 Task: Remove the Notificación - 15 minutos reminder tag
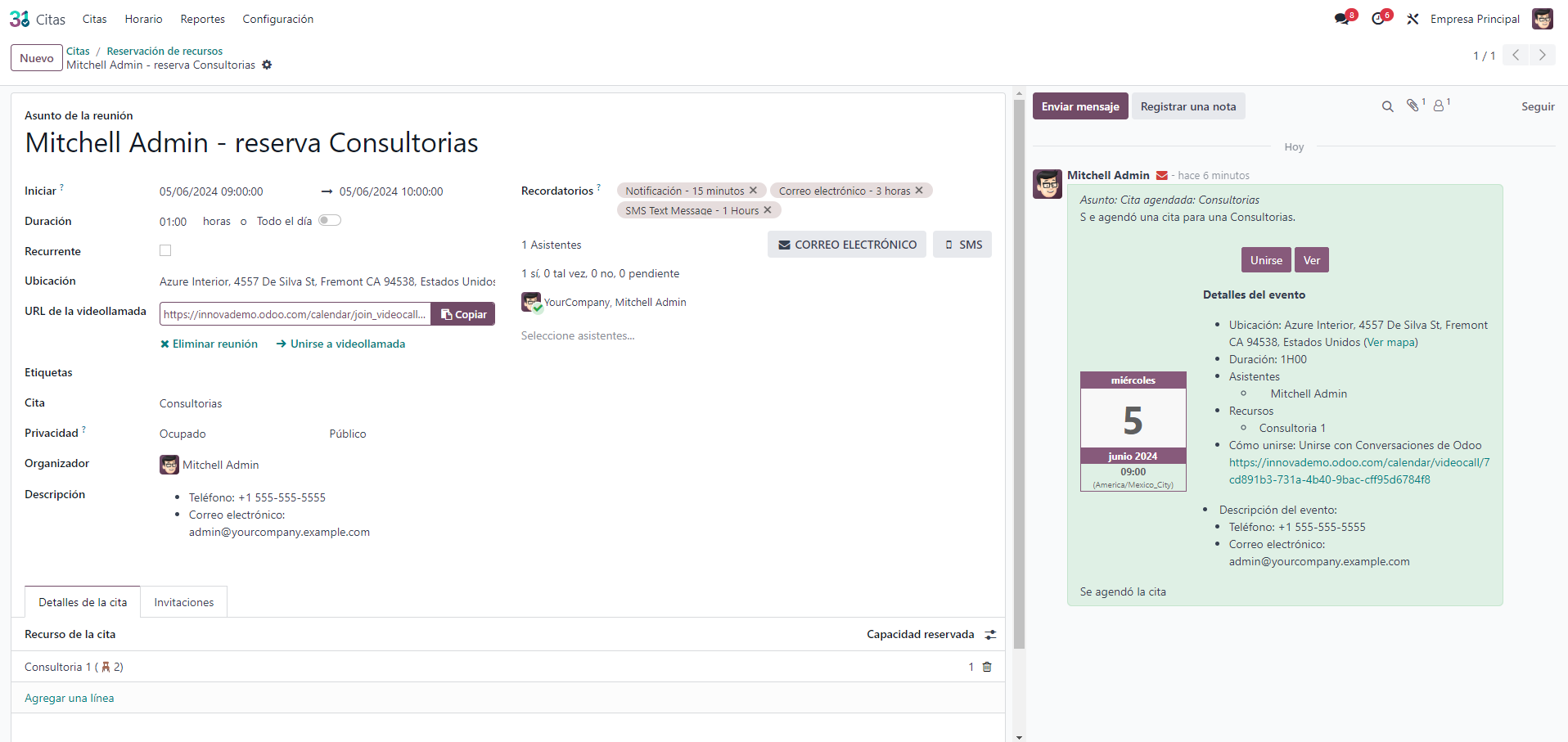[753, 191]
